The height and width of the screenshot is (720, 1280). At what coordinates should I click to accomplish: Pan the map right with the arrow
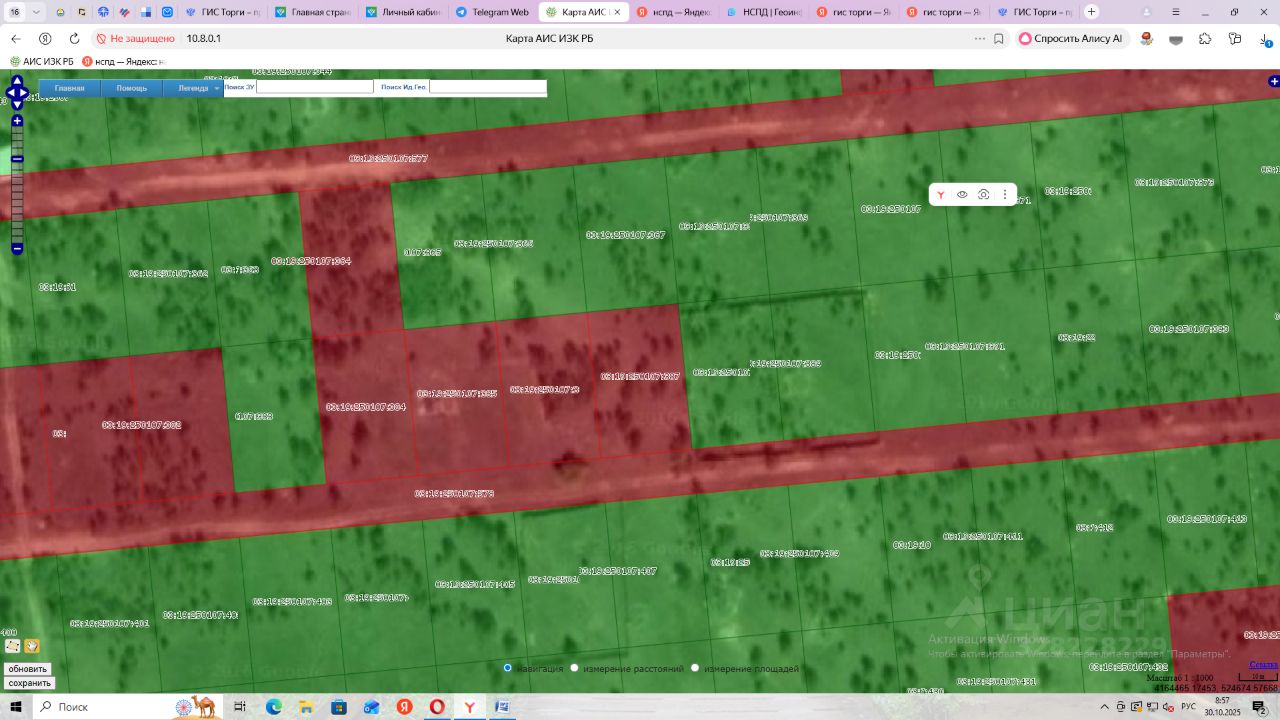coord(27,93)
